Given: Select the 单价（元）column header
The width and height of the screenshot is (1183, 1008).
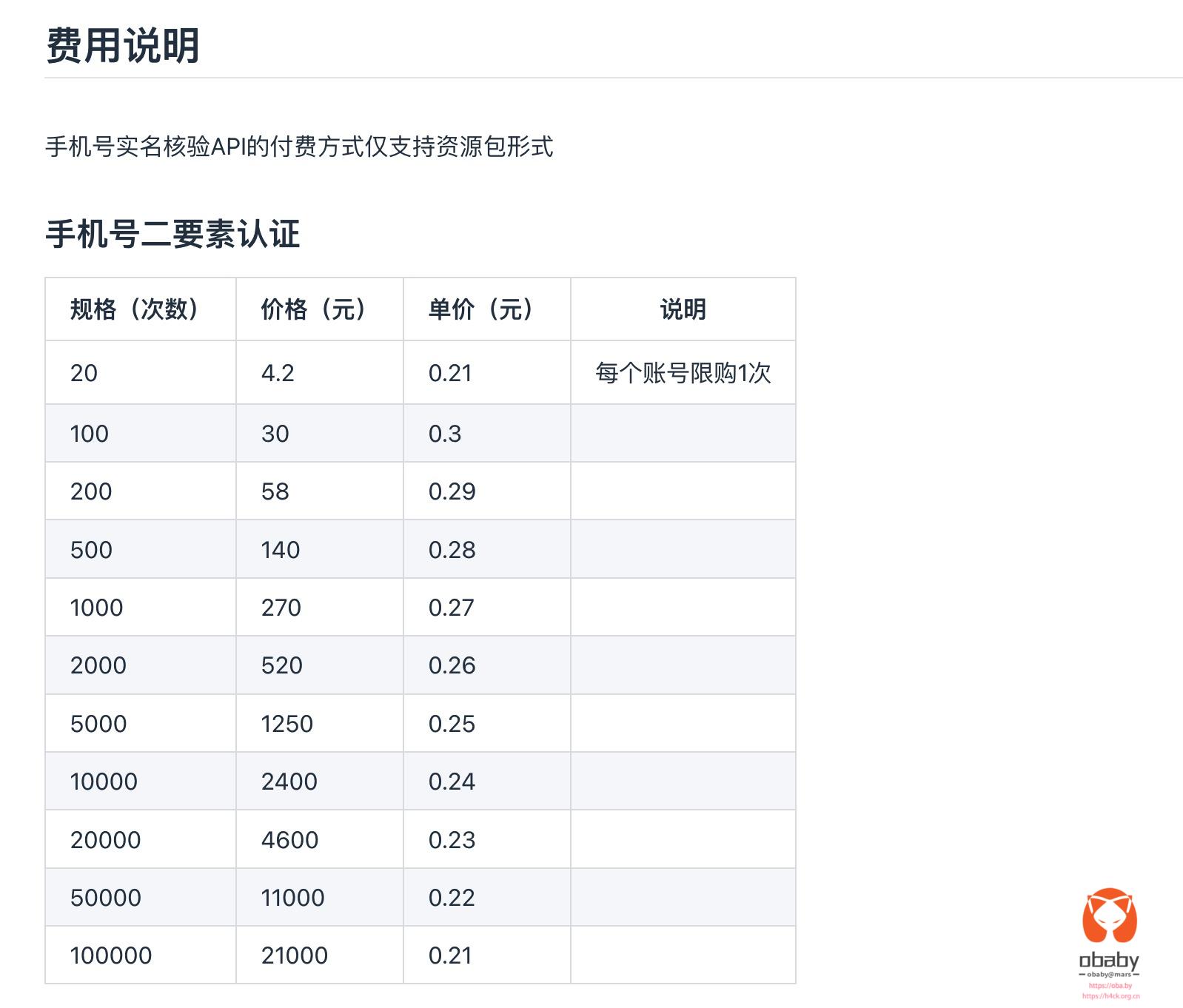Looking at the screenshot, I should pos(481,309).
